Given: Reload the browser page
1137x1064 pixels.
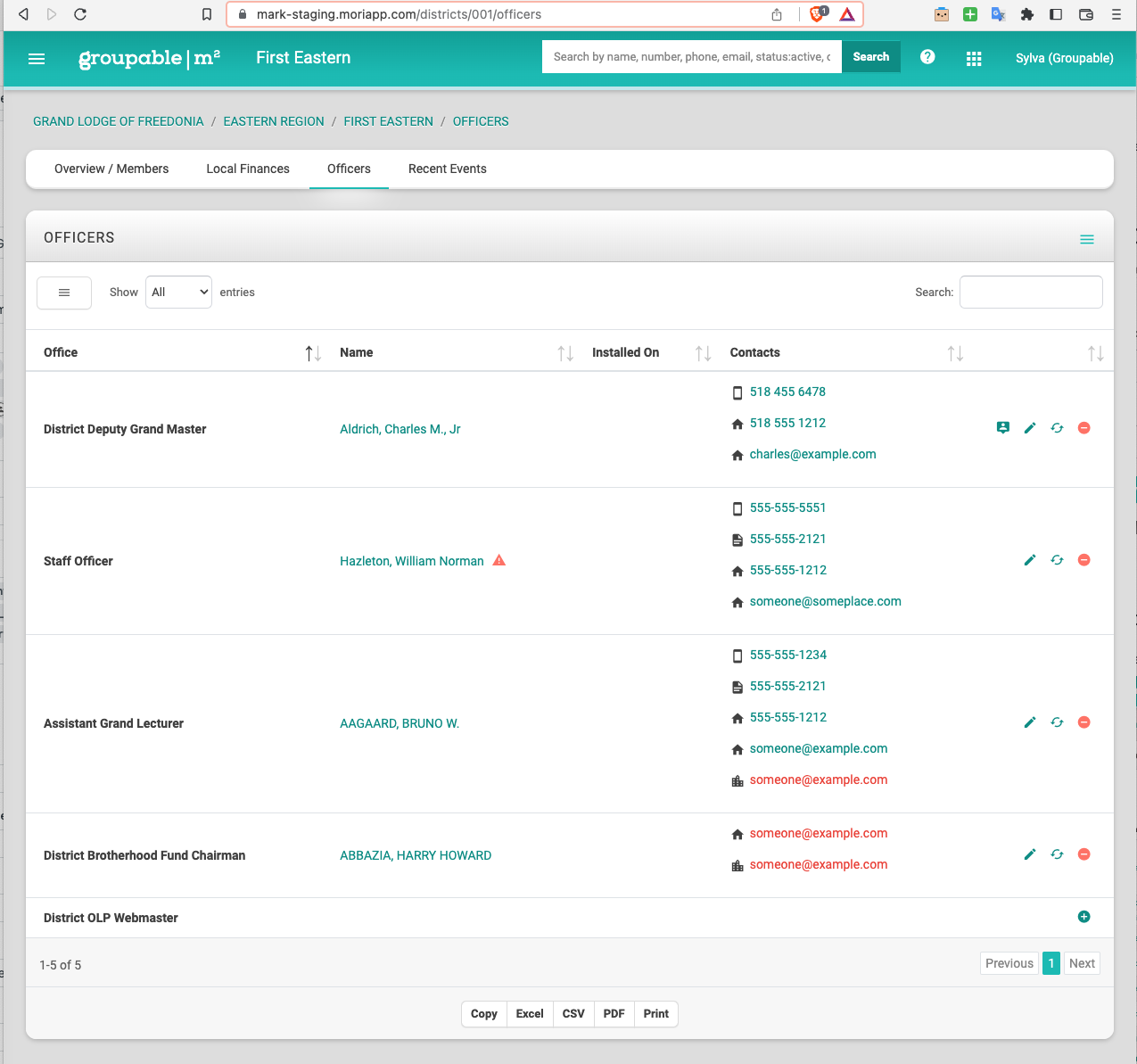Looking at the screenshot, I should point(80,14).
